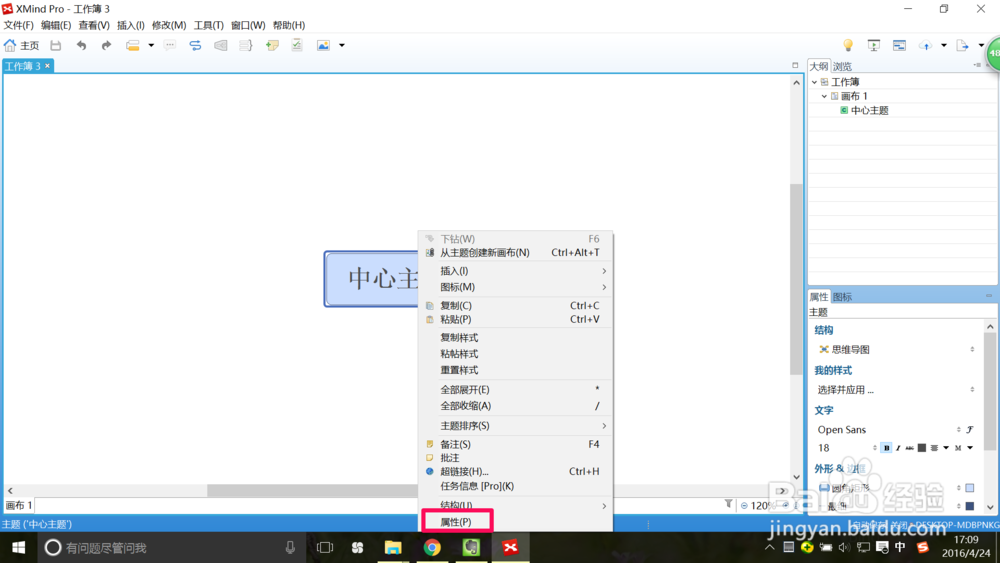1000x563 pixels.
Task: Click the cloud upload share icon
Action: click(925, 45)
